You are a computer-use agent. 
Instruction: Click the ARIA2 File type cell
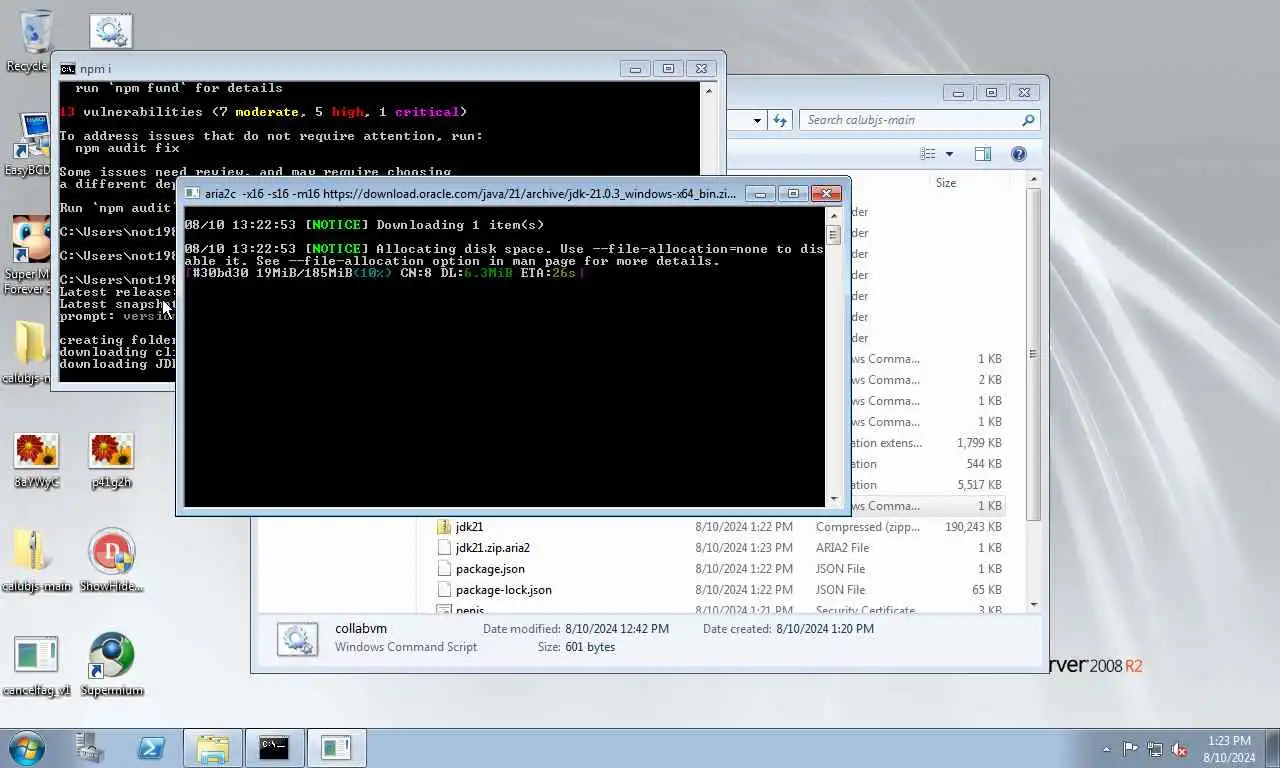842,548
